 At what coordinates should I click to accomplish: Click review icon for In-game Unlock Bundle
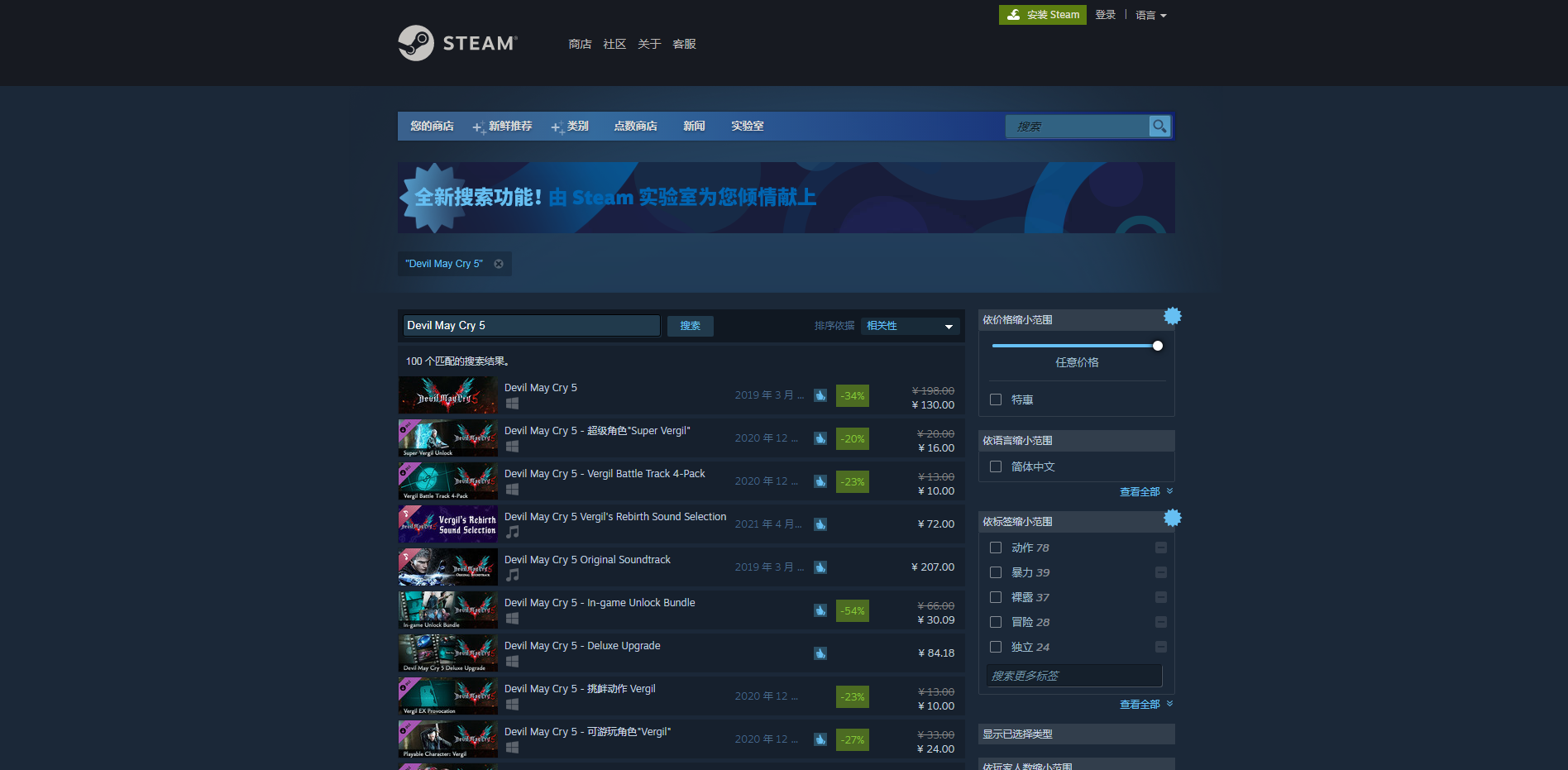(820, 610)
